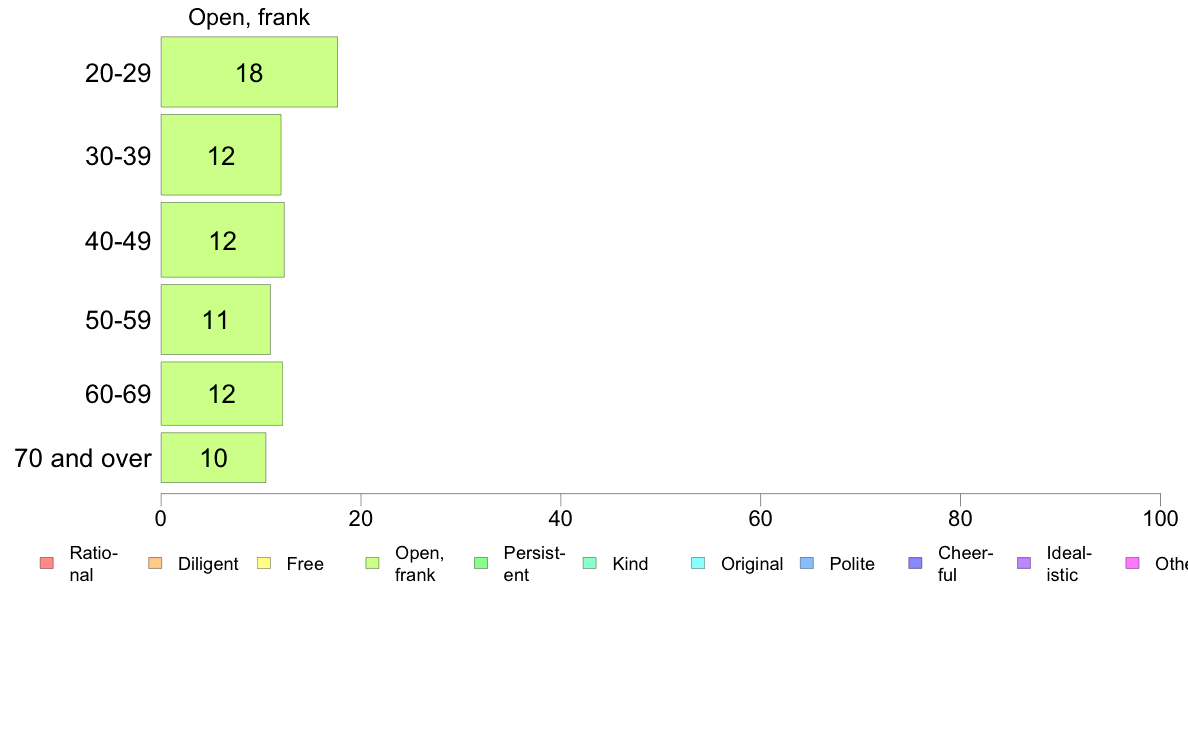Click the Open, frank legend swatch
The width and height of the screenshot is (1188, 736).
(x=372, y=563)
